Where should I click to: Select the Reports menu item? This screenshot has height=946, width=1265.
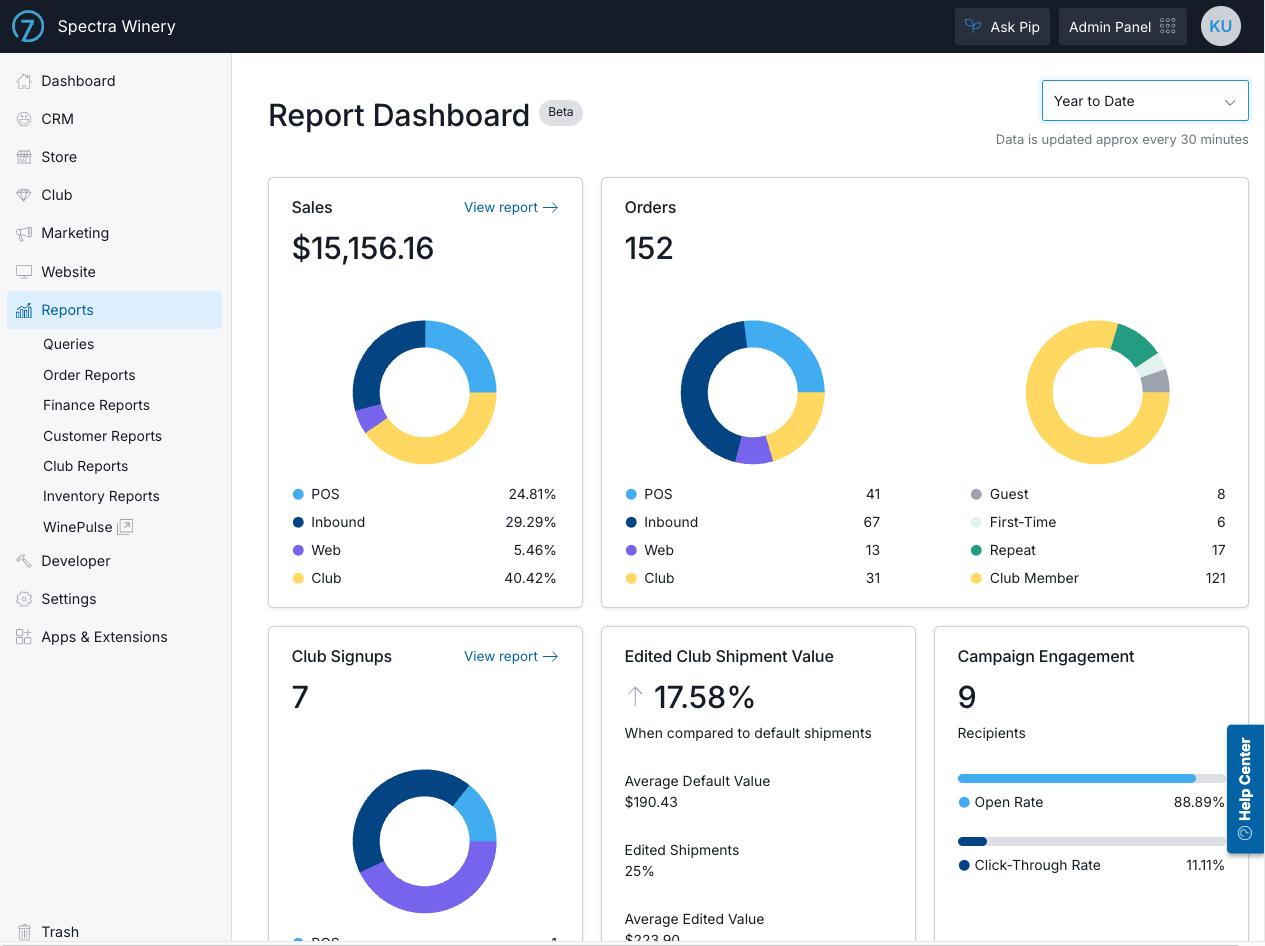pos(115,310)
